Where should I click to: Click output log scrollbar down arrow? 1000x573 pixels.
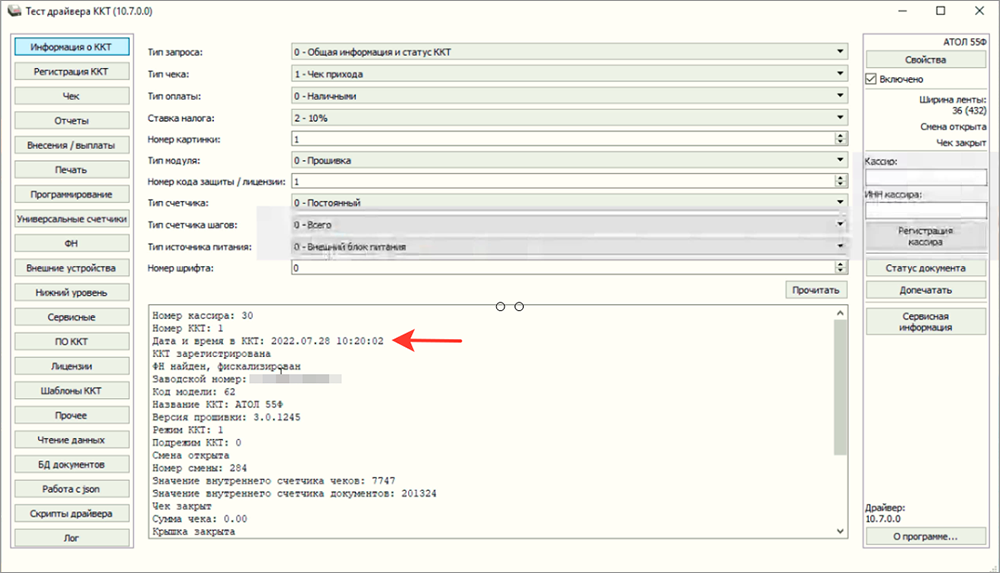tap(841, 531)
